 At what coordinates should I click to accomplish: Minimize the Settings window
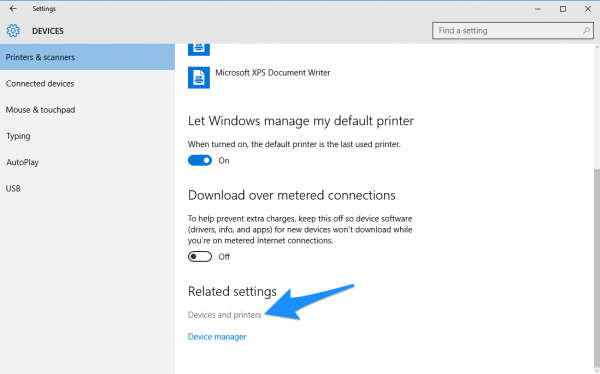tap(538, 9)
